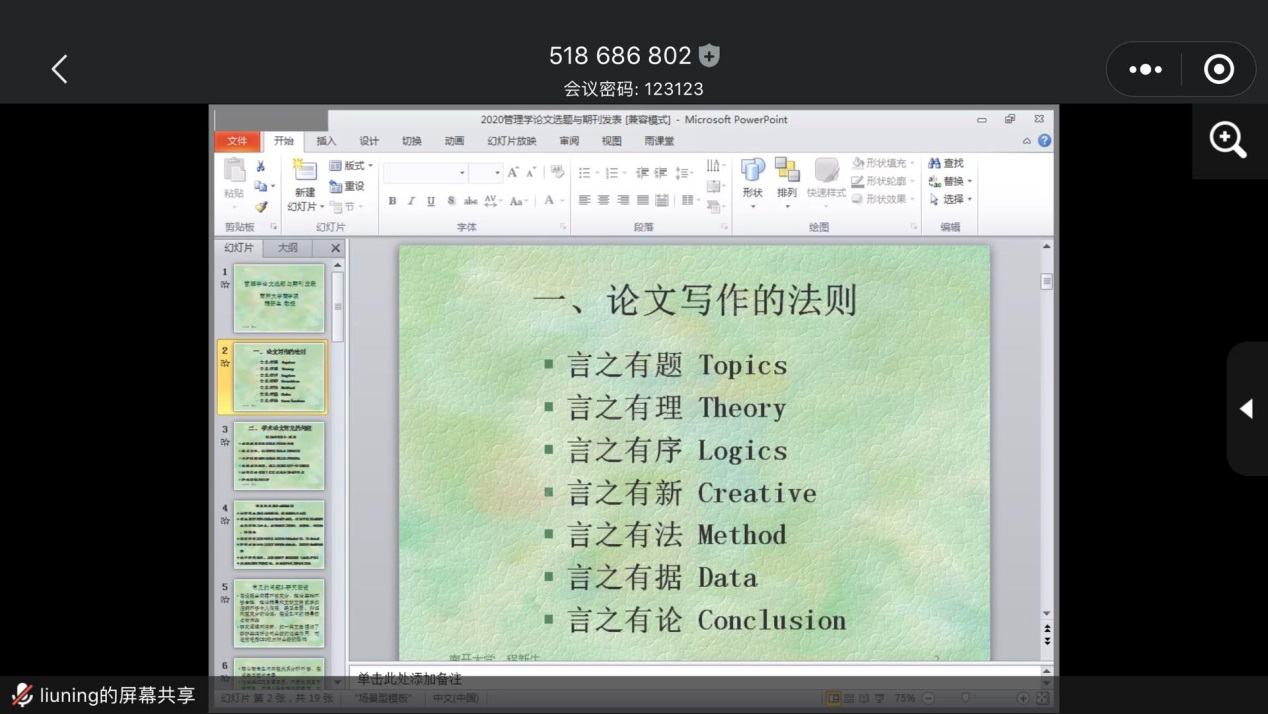Click the numbered list icon
Viewport: 1268px width, 714px height.
click(x=614, y=173)
